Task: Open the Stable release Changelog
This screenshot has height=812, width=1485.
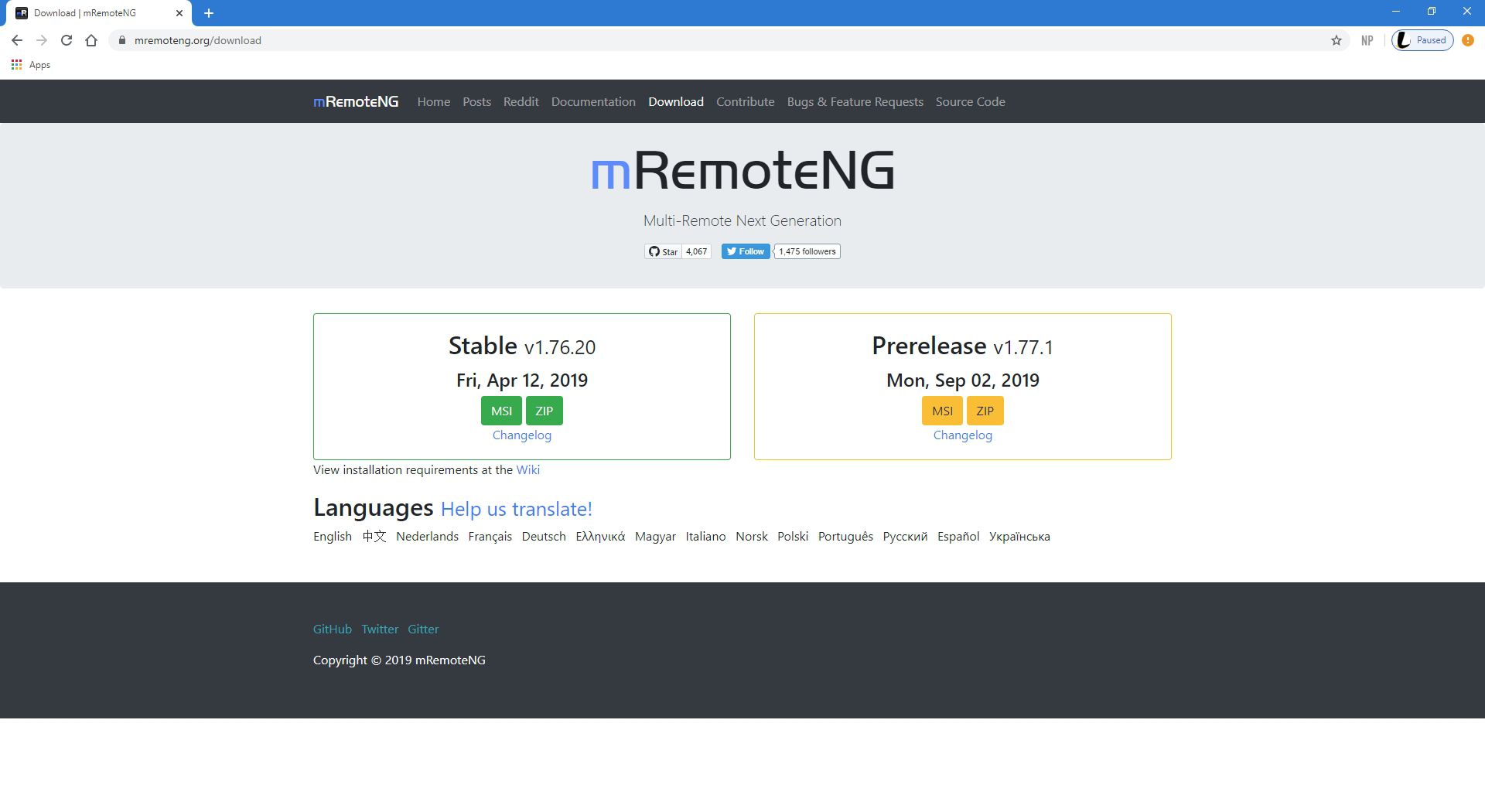Action: pos(522,435)
